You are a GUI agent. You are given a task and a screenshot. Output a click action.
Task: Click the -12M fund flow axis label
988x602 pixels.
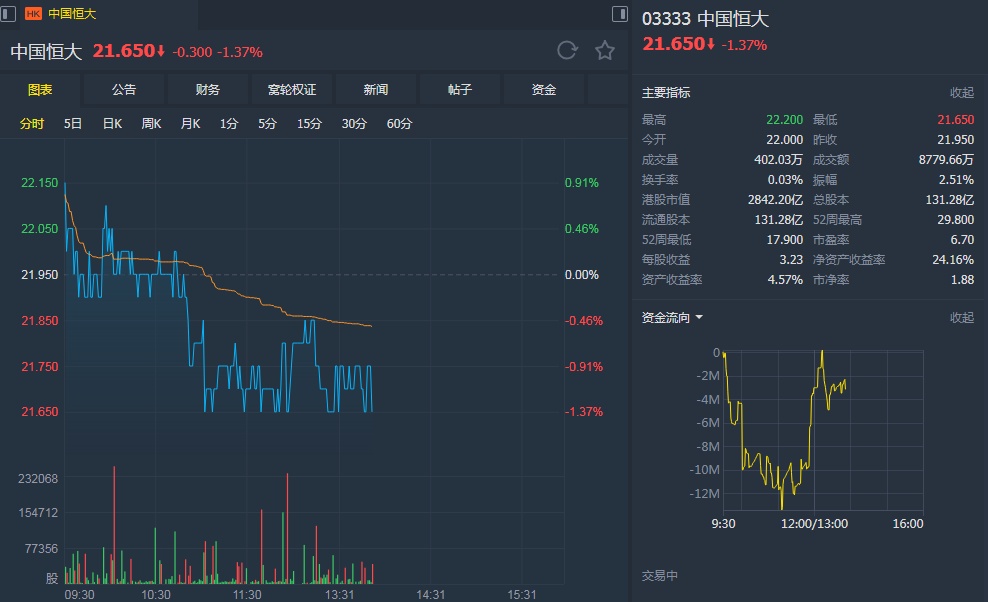click(x=704, y=493)
